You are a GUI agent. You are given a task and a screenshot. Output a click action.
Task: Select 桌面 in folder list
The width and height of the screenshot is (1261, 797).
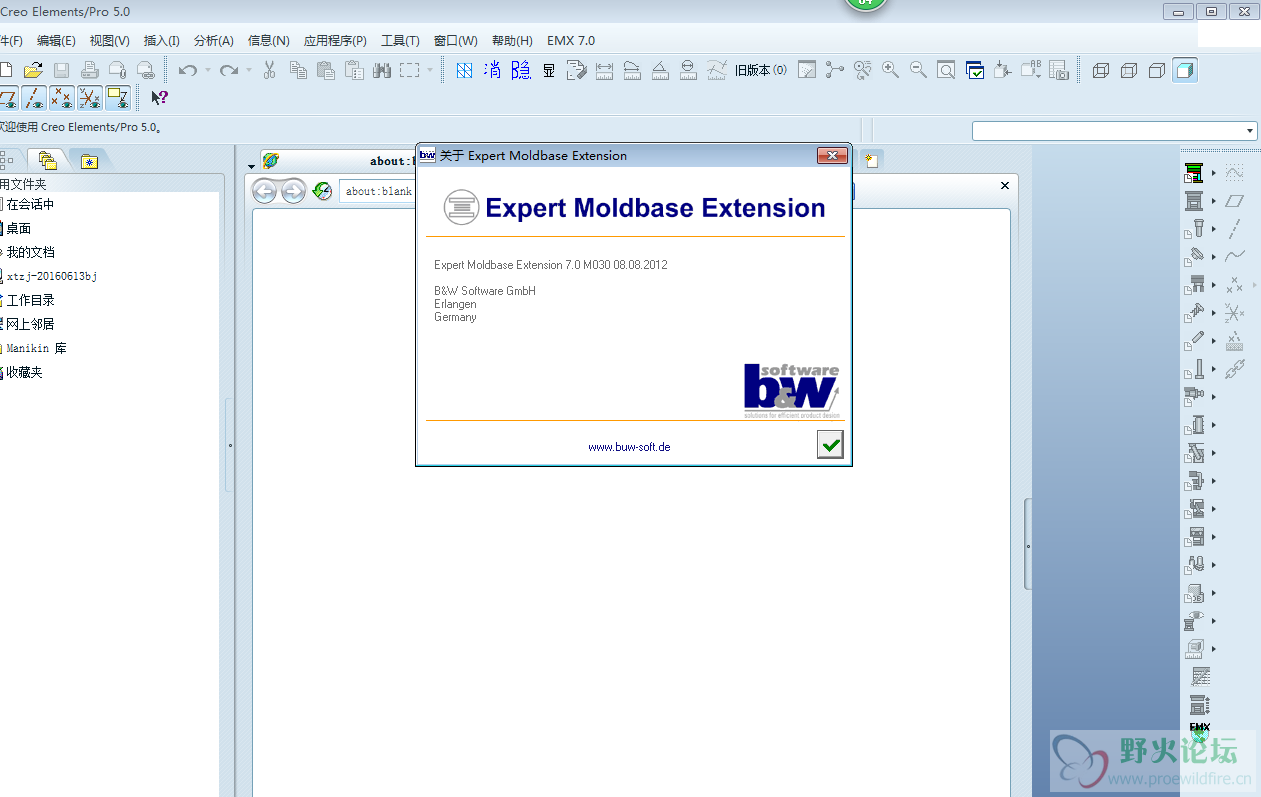pyautogui.click(x=18, y=228)
